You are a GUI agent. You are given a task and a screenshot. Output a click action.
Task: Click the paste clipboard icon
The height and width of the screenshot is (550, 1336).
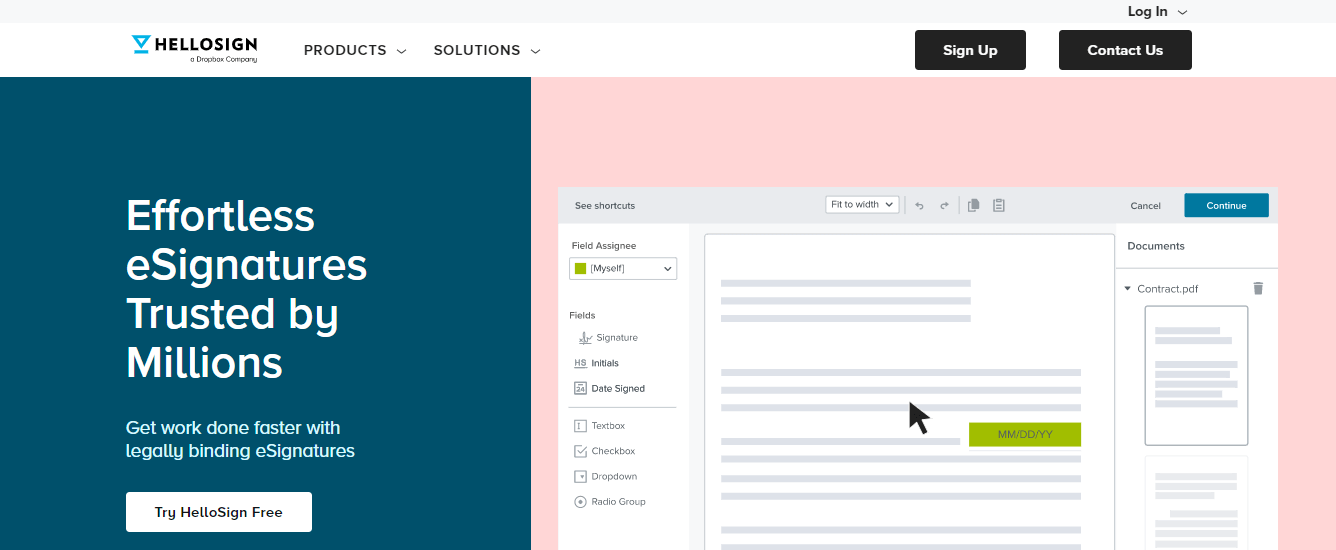tap(998, 205)
